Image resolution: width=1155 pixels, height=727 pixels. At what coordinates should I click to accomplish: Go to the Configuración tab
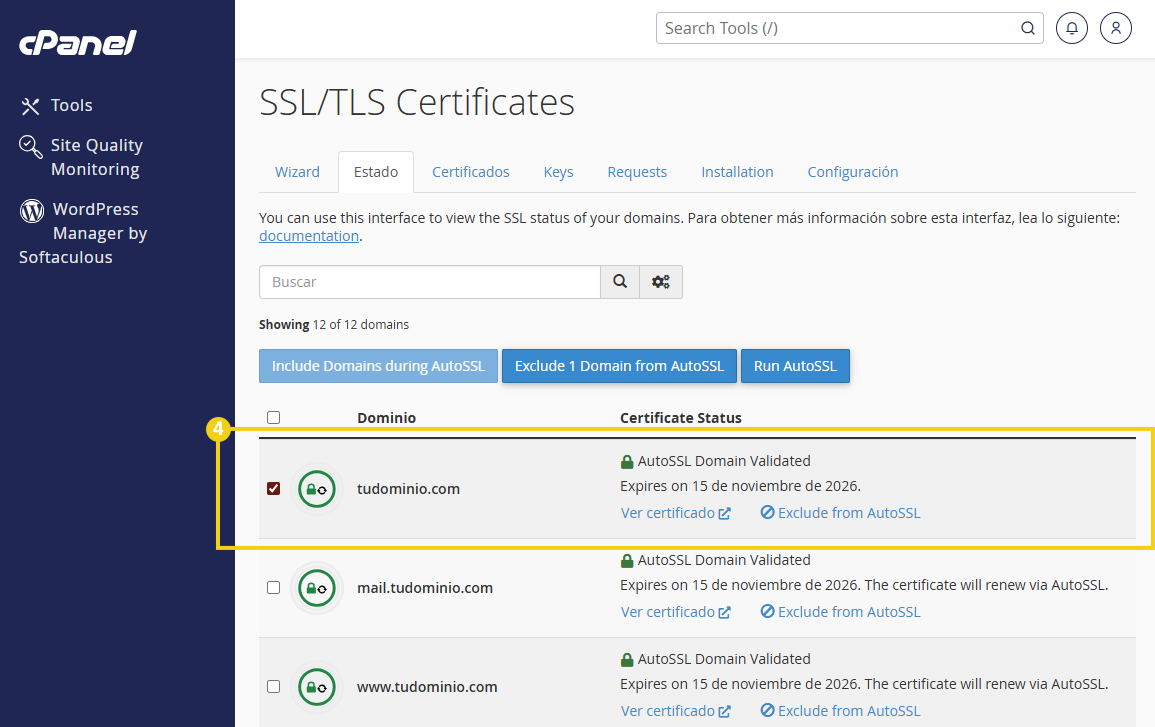tap(853, 172)
